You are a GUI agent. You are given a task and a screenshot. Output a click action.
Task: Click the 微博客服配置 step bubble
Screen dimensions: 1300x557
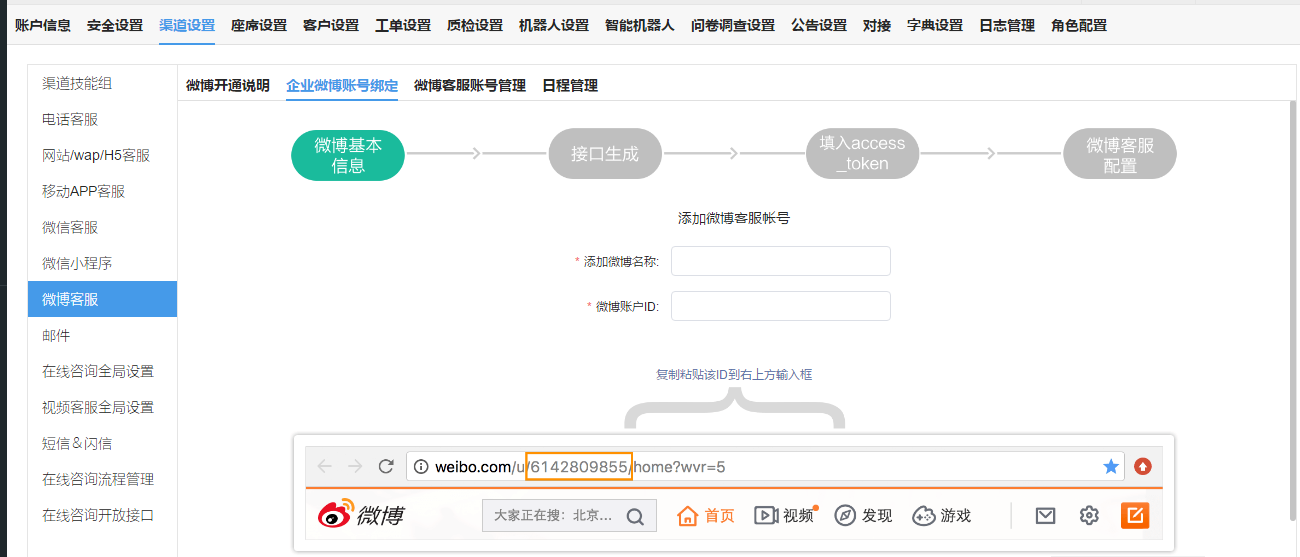coord(1120,155)
